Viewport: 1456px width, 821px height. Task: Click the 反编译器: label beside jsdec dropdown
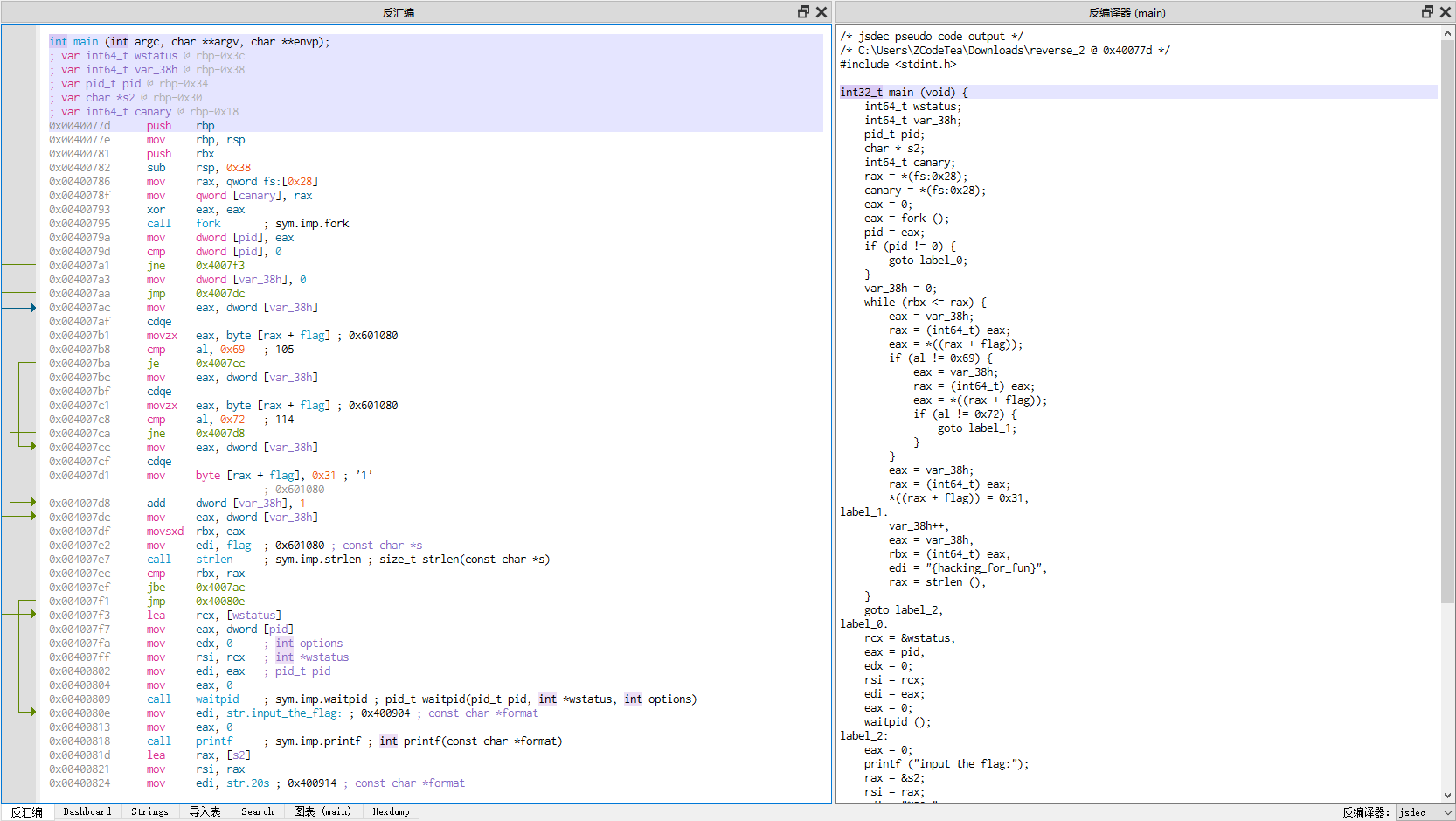[1366, 812]
